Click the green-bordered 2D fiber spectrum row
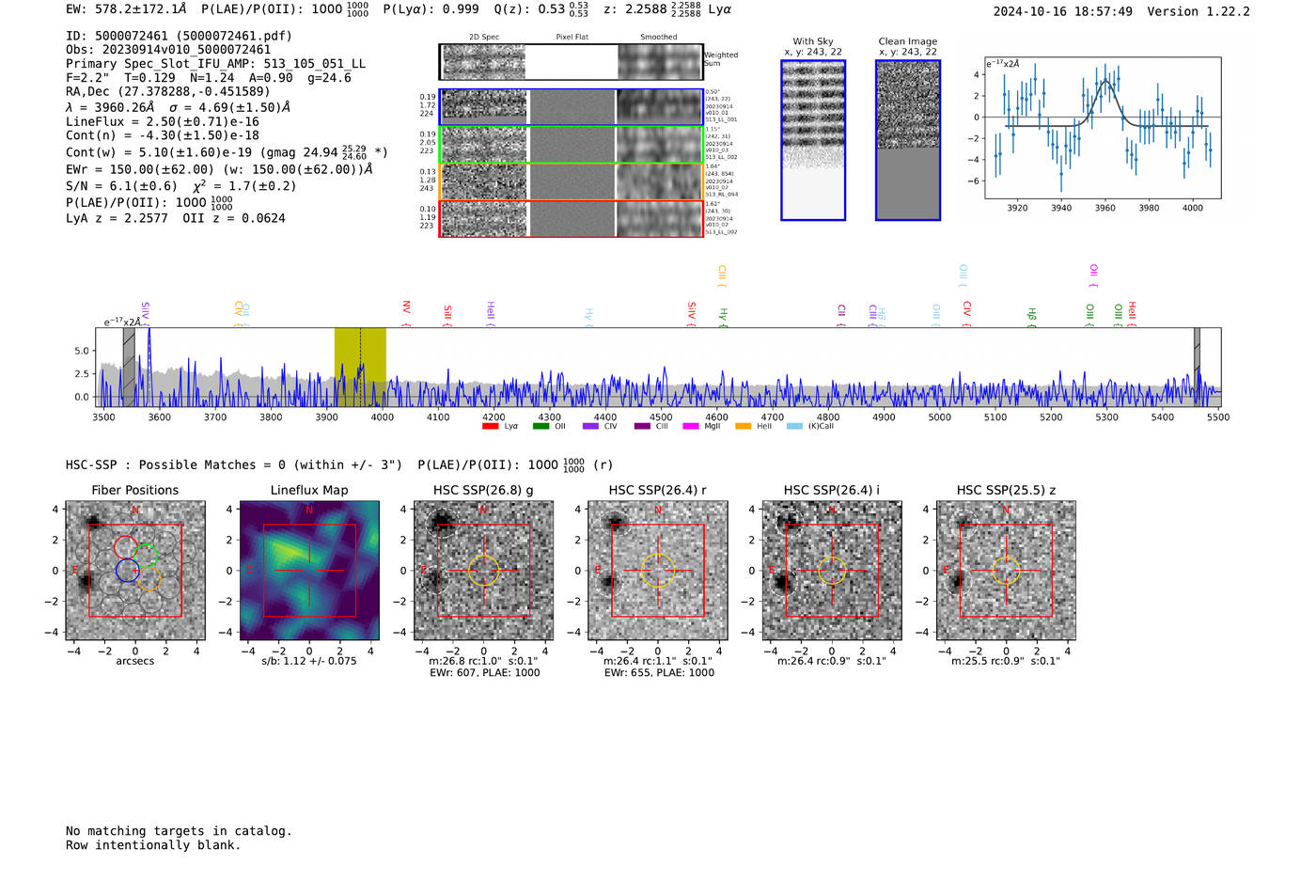Image resolution: width=1316 pixels, height=896 pixels. [x=572, y=144]
